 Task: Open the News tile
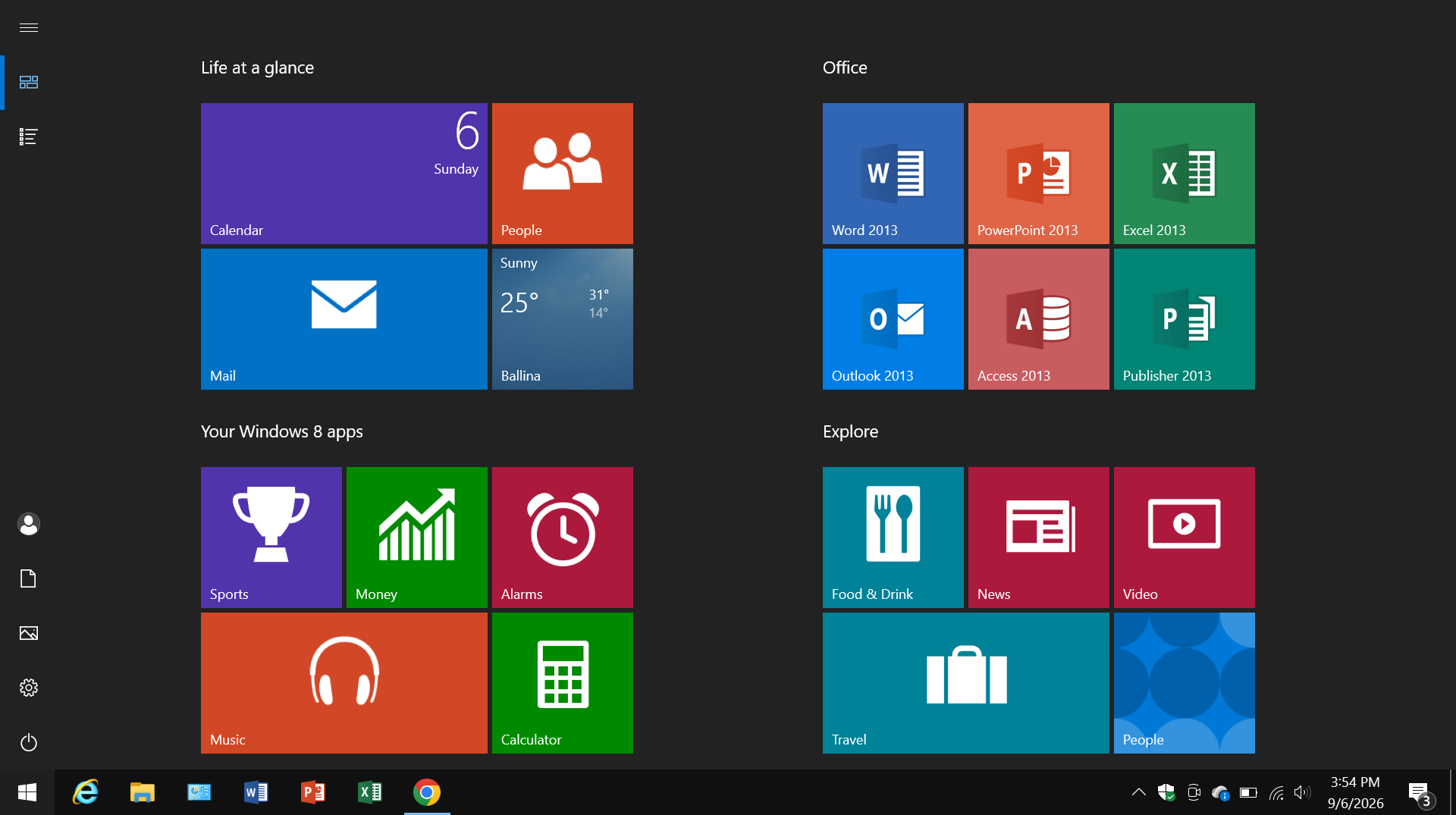coord(1039,538)
